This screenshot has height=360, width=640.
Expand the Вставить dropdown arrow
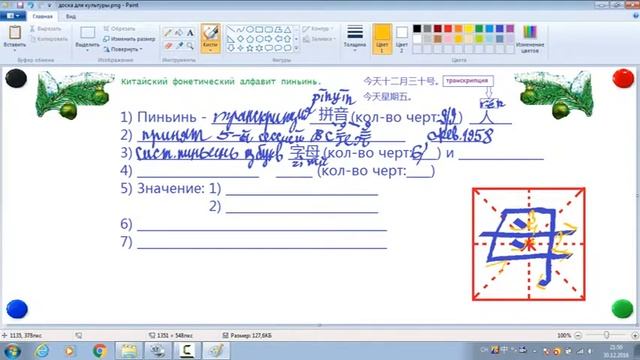point(15,51)
